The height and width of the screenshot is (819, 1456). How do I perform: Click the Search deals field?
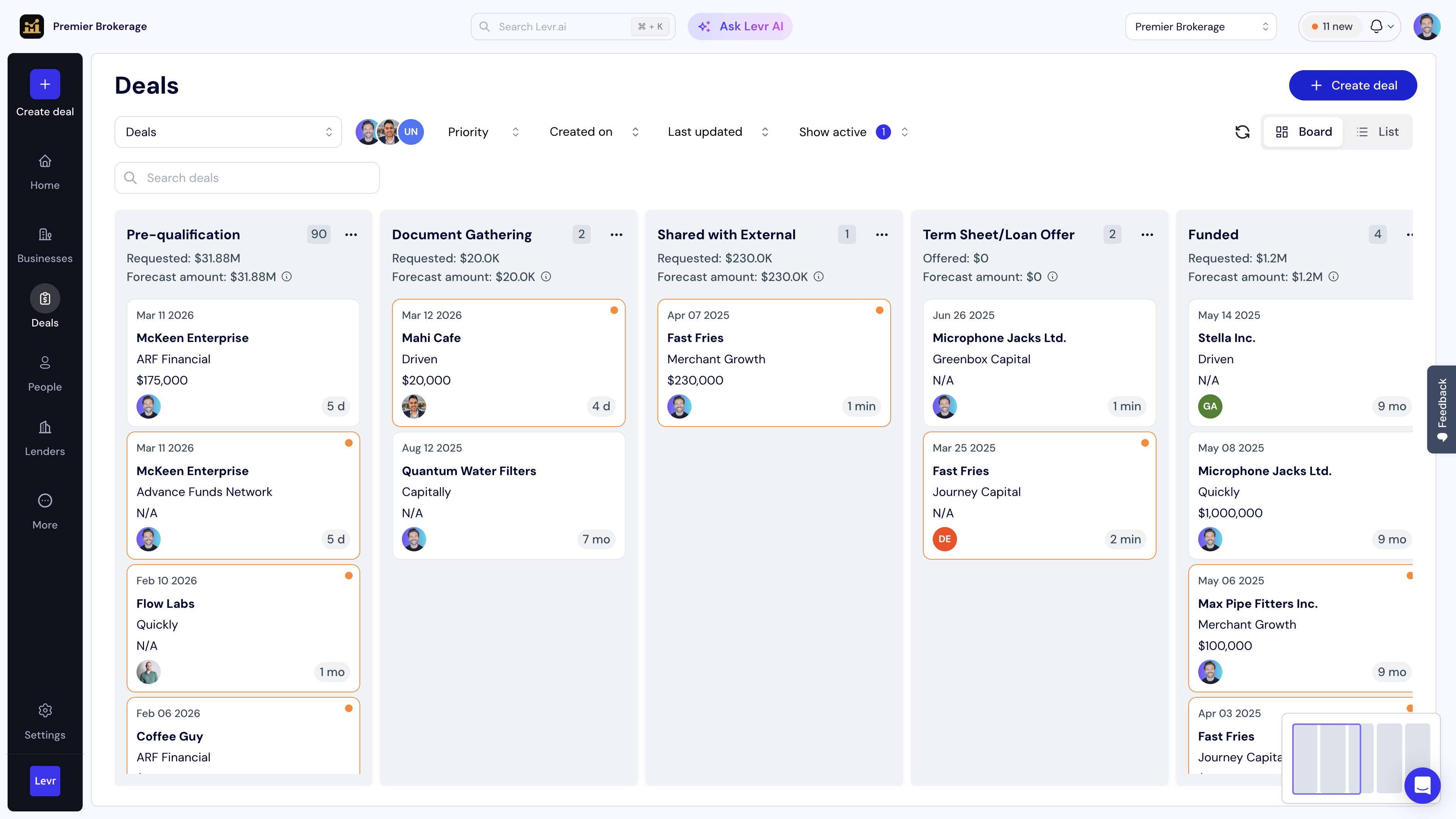247,178
